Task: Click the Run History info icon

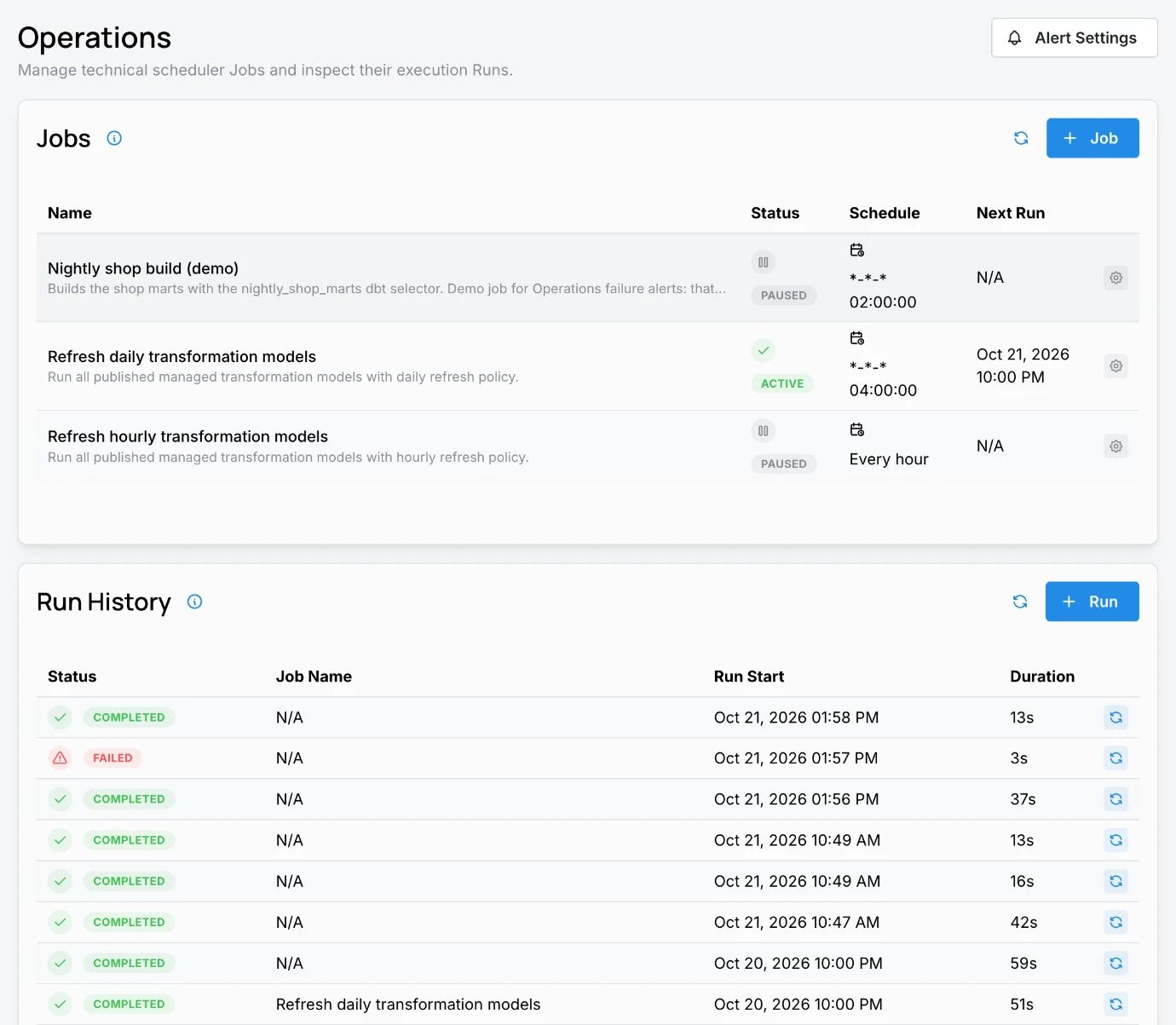Action: click(x=194, y=602)
